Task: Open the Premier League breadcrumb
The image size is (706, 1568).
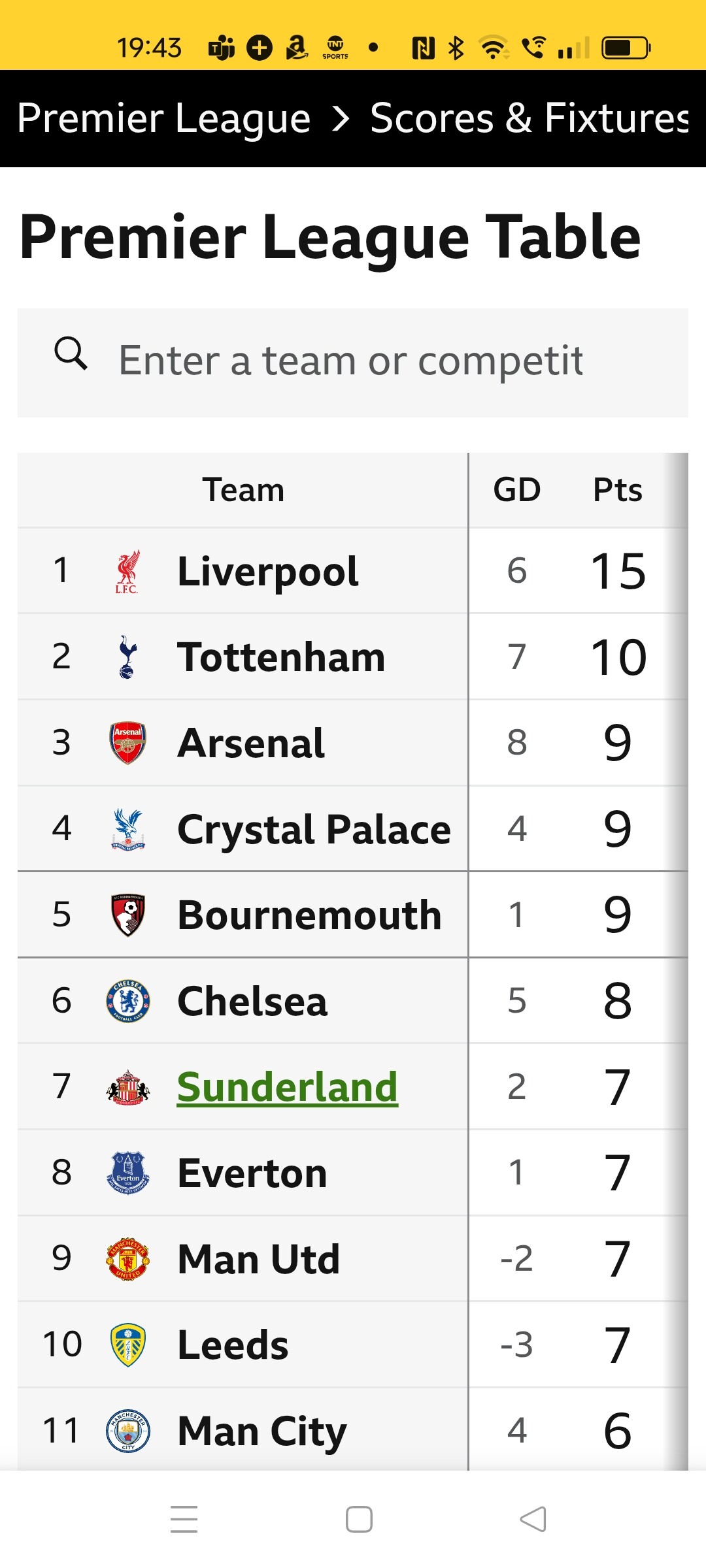Action: (163, 119)
